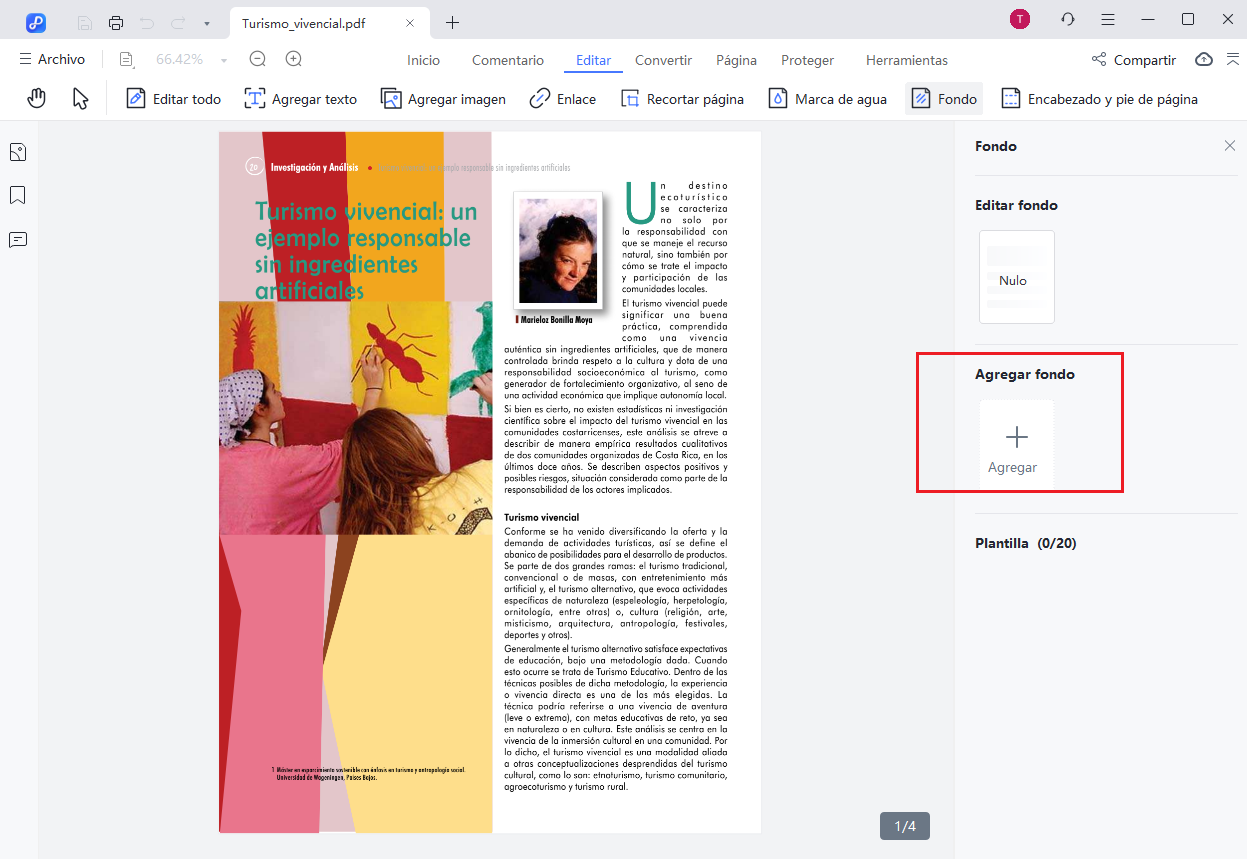This screenshot has width=1247, height=859.
Task: Open the bookmarks sidebar panel
Action: 17,195
